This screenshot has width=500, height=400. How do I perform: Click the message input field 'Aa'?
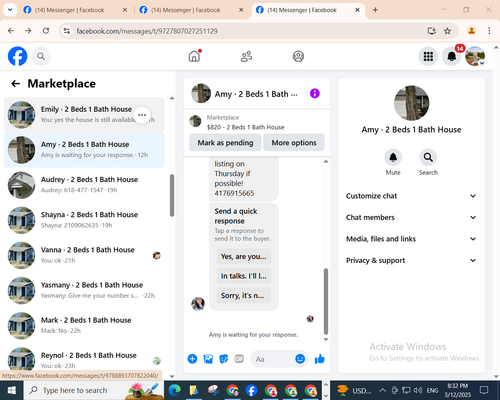tap(273, 359)
